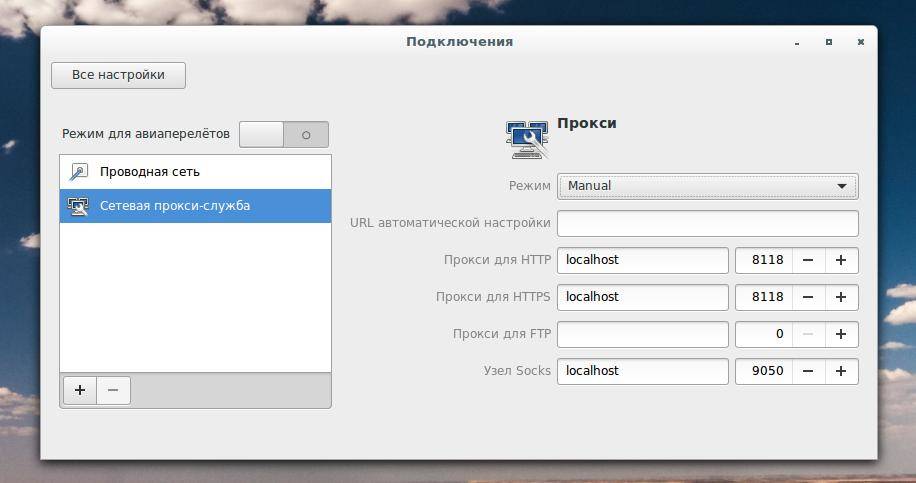Click the HTTP proxy host field
Viewport: 916px width, 483px height.
pos(643,260)
